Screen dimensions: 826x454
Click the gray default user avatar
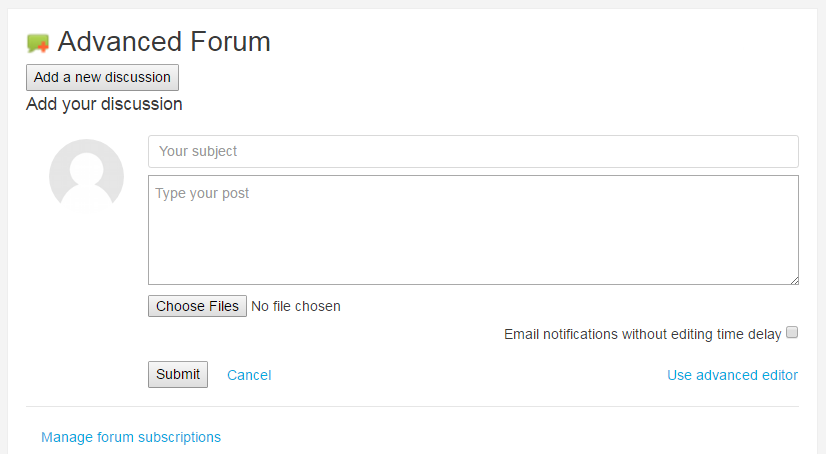[x=86, y=176]
